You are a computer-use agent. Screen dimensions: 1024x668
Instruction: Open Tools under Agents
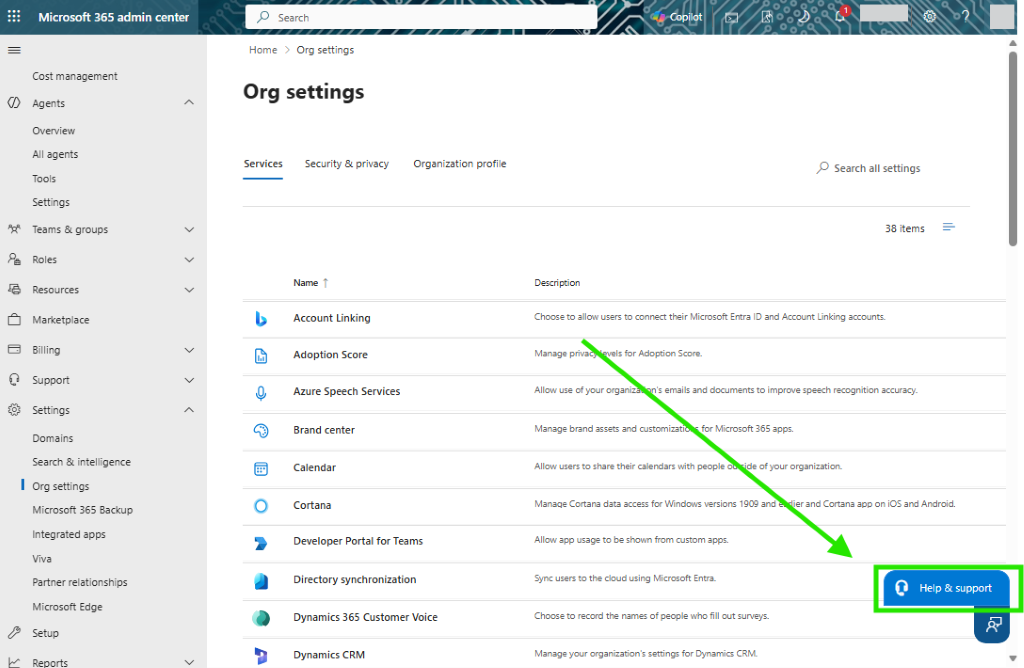point(44,178)
